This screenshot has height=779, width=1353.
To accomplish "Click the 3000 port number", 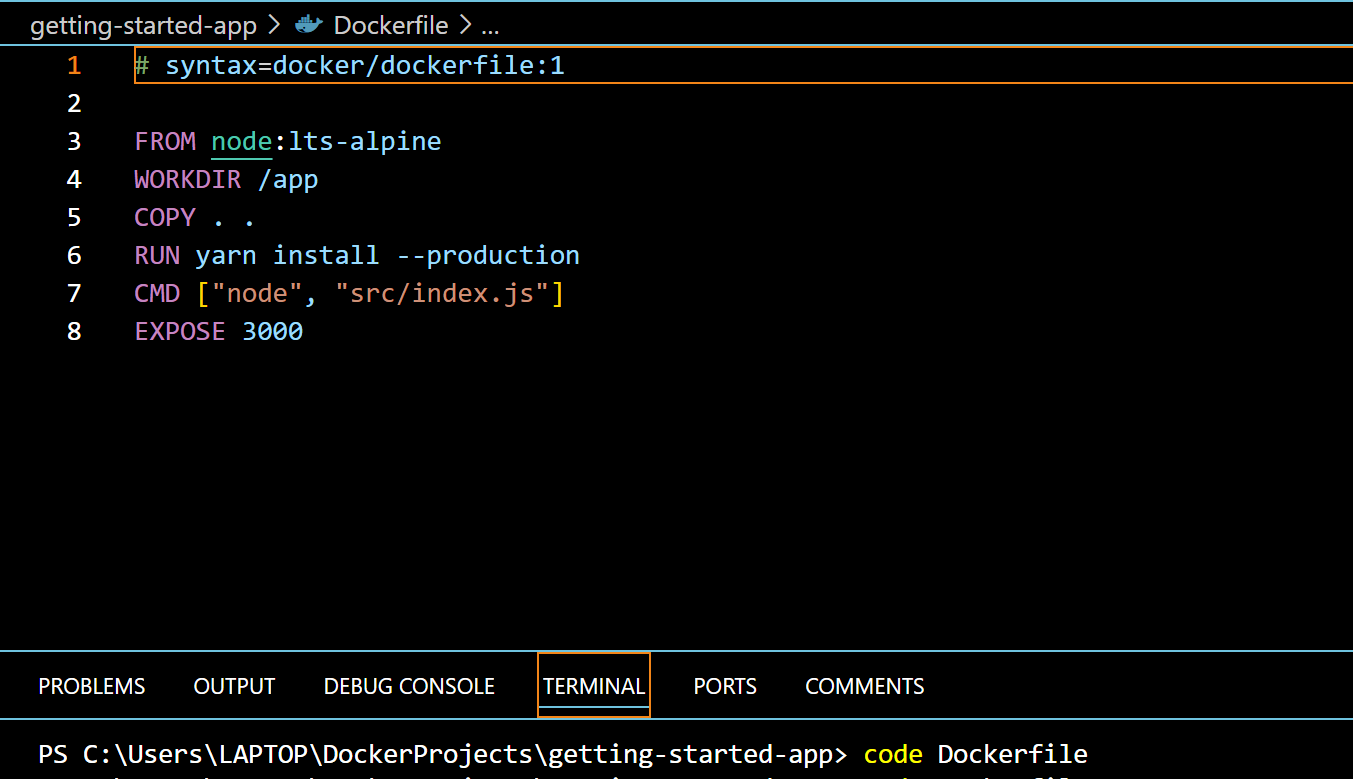I will (273, 331).
